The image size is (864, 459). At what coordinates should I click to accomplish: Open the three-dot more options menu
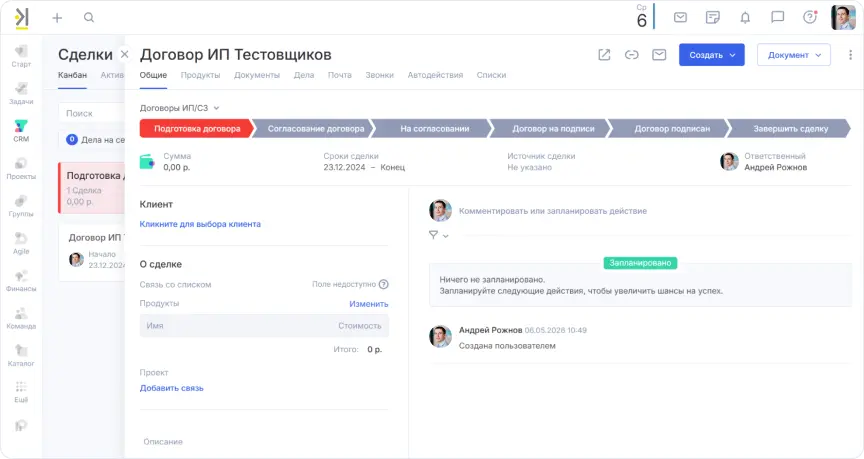850,55
